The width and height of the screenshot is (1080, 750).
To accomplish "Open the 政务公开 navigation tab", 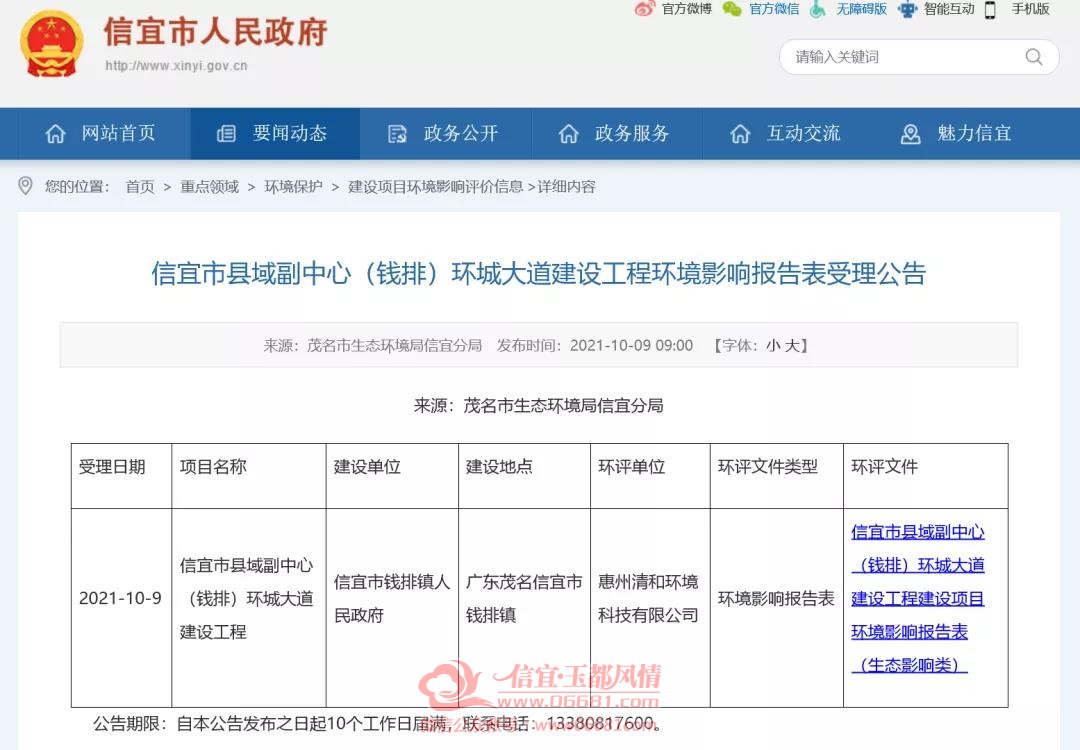I will [x=446, y=134].
